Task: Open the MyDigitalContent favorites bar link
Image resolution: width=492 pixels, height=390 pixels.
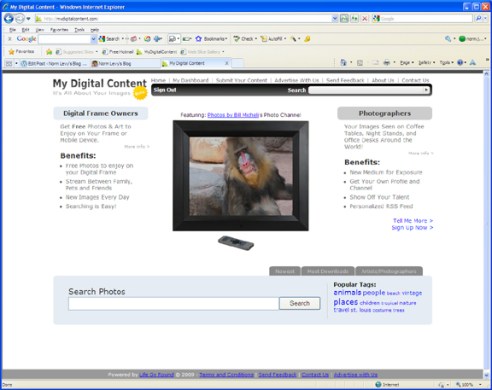Action: [157, 52]
